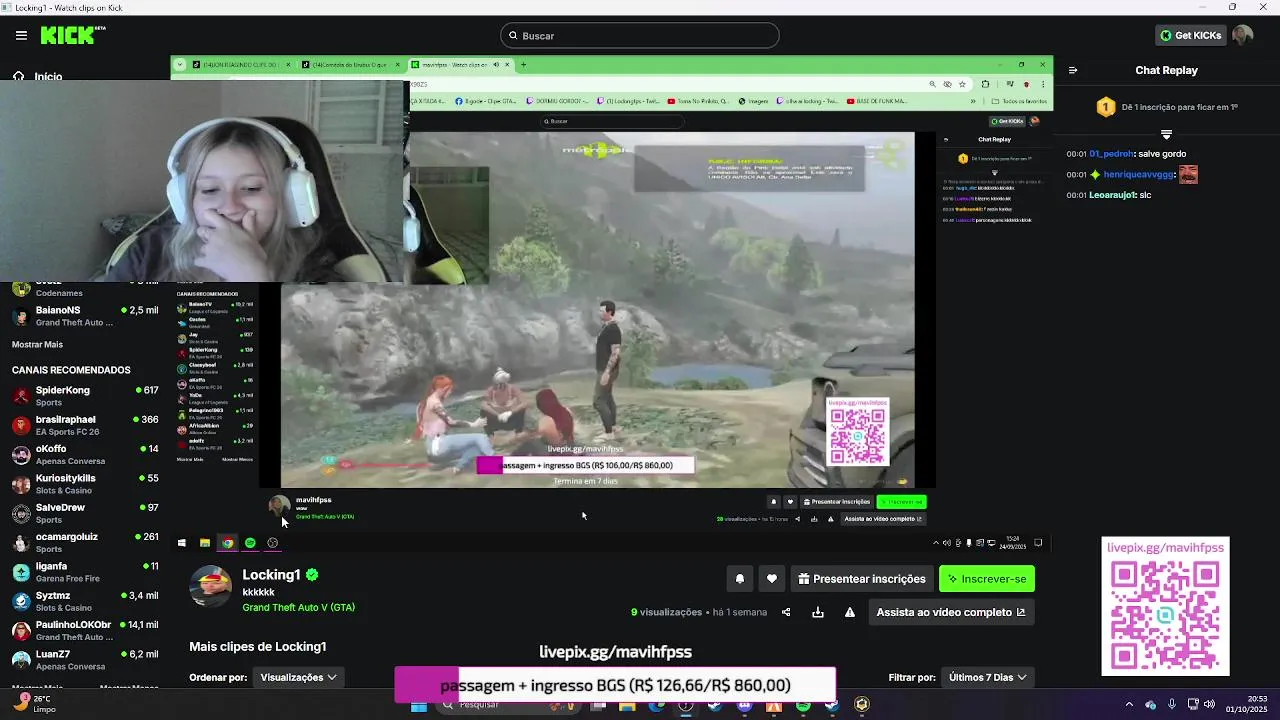Open Locking1 channel avatar
Image resolution: width=1280 pixels, height=720 pixels.
tap(211, 586)
